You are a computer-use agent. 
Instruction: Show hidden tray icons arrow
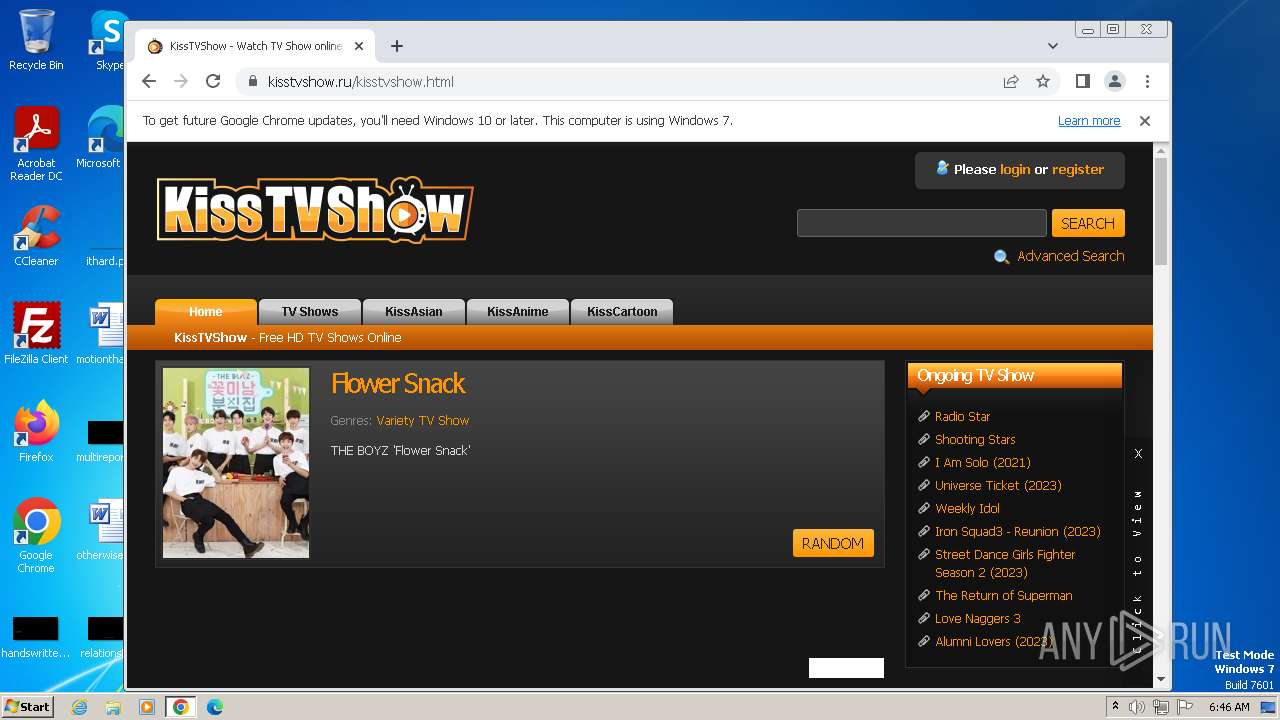1115,707
